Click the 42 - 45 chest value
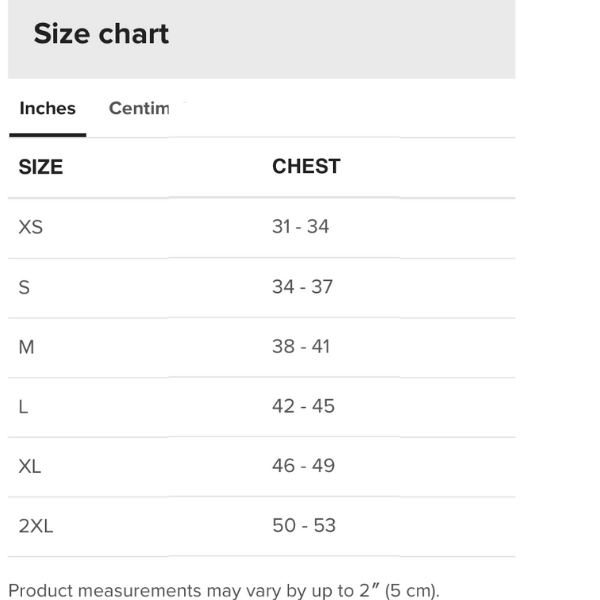The image size is (600, 600). [x=303, y=406]
